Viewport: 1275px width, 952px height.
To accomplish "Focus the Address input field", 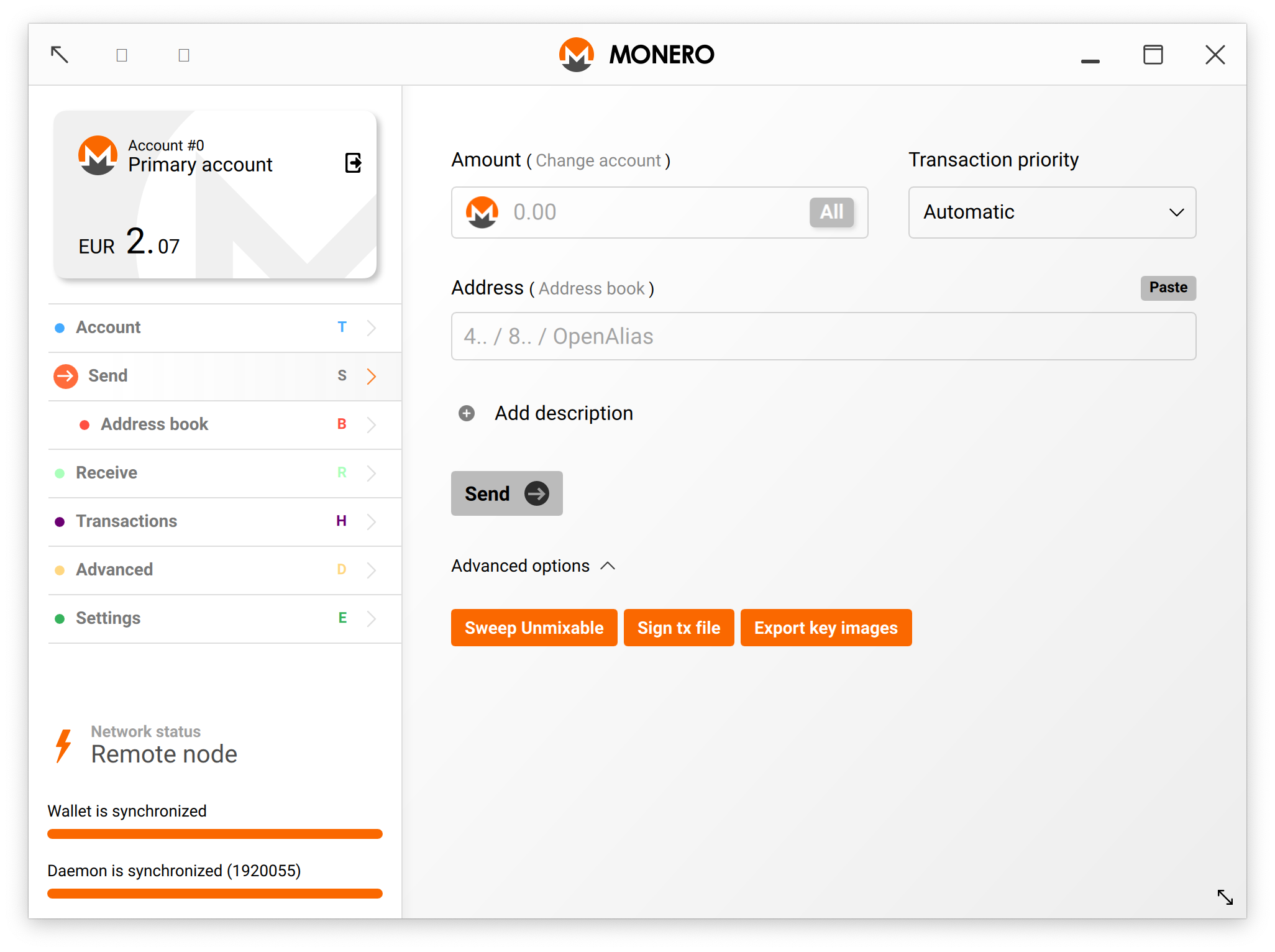I will click(823, 336).
